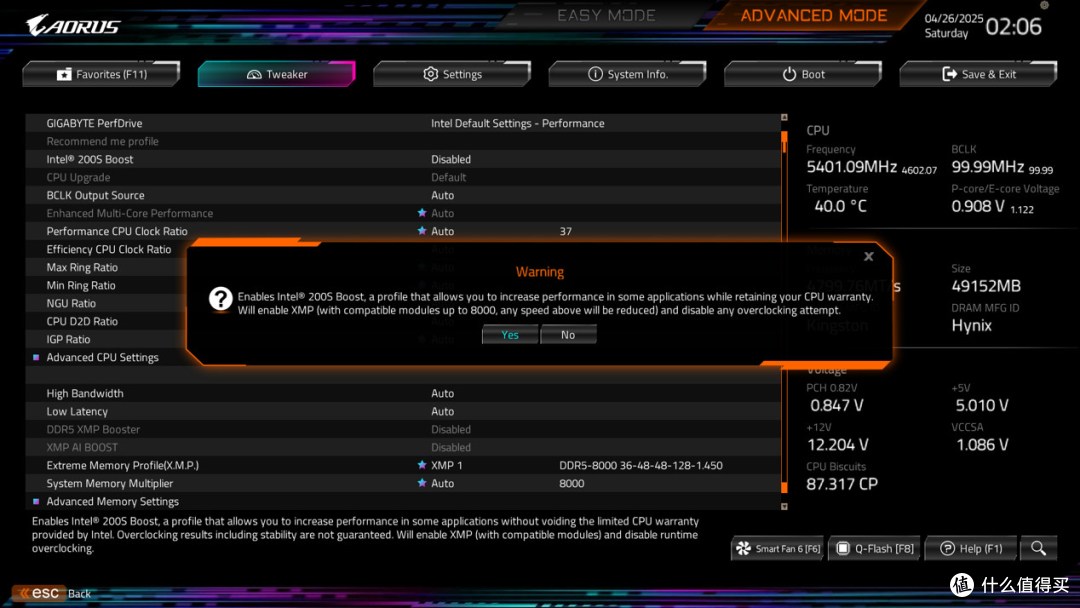Click the star beside Enhanced Multi-Core Performance
Image resolution: width=1080 pixels, height=608 pixels.
[422, 213]
